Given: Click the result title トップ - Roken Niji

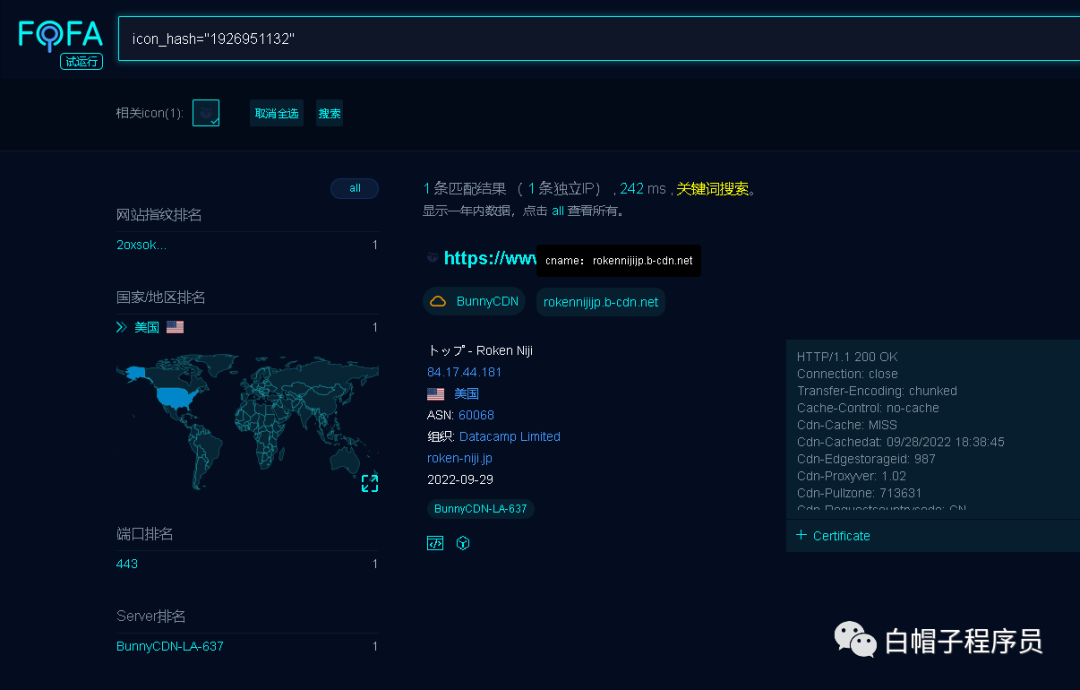Looking at the screenshot, I should [480, 351].
